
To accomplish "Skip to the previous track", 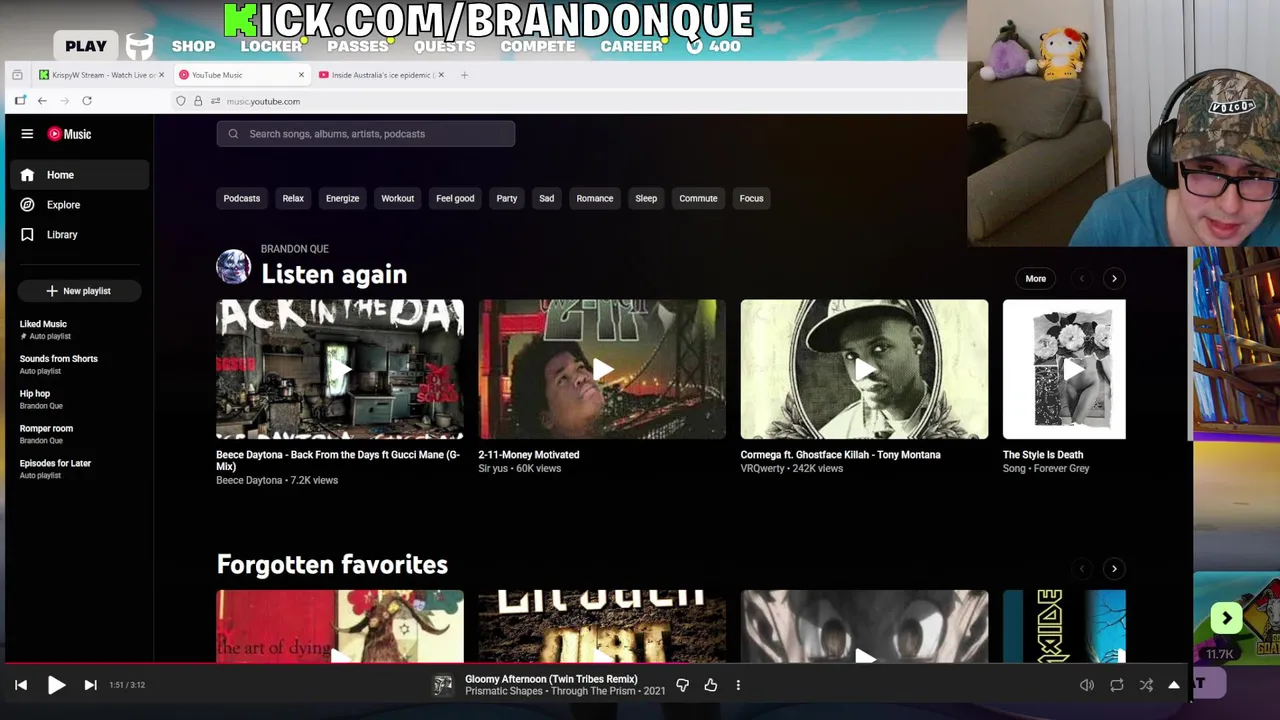I will point(21,685).
